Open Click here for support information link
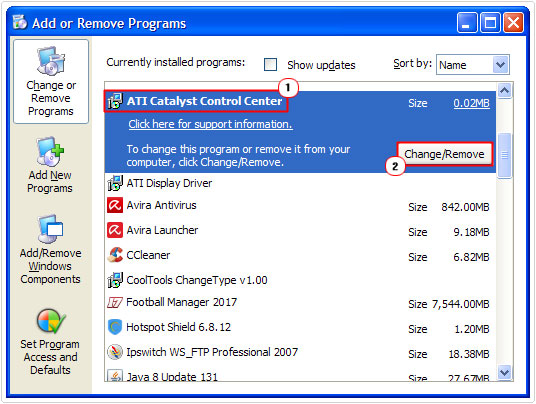The image size is (536, 404). coord(210,124)
